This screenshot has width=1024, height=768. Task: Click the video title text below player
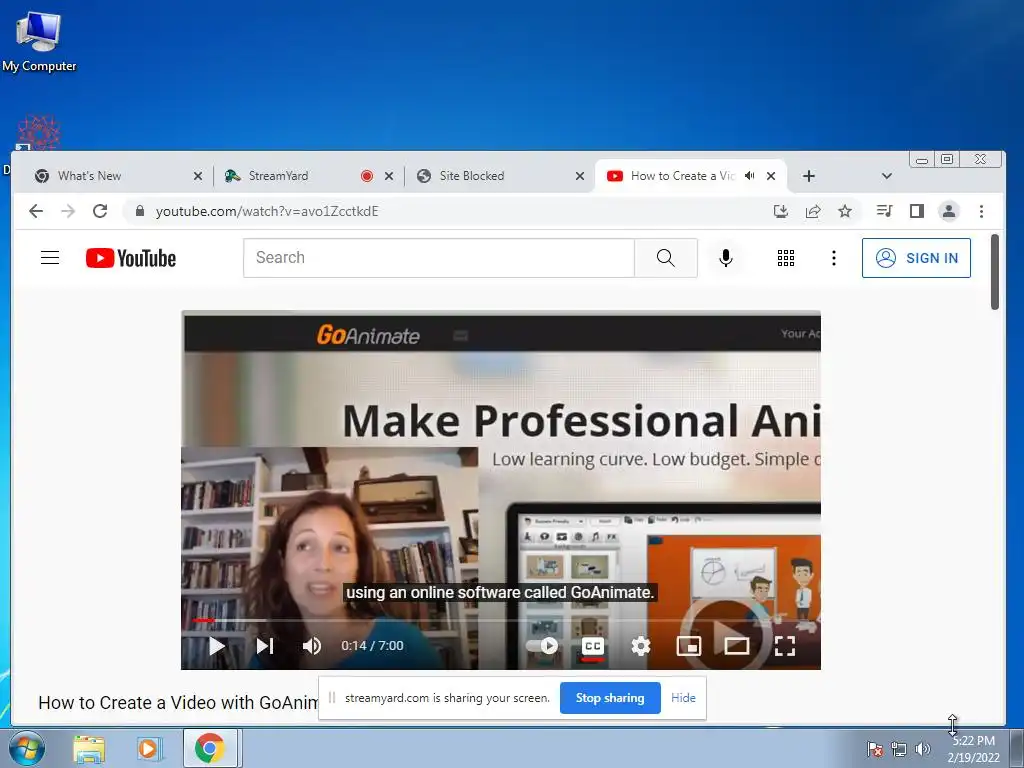178,703
